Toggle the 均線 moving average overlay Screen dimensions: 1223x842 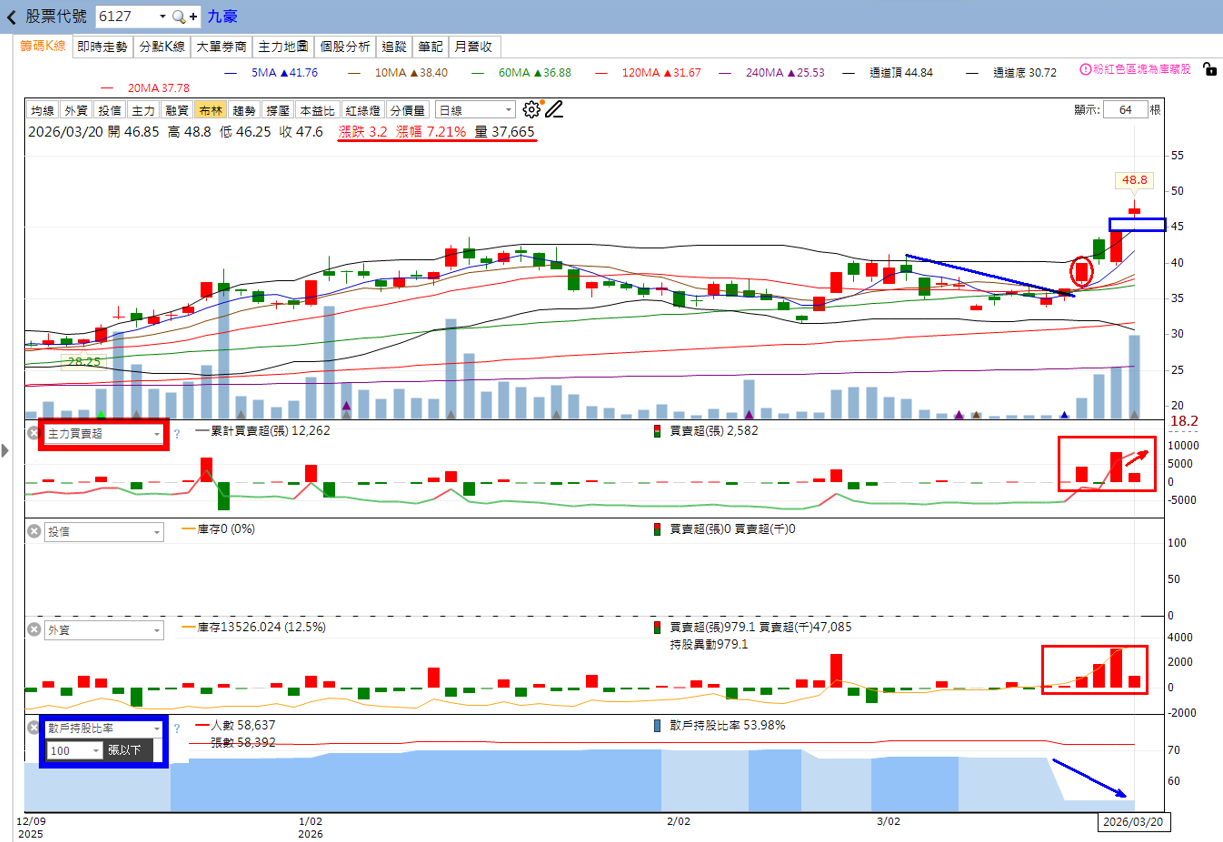click(43, 111)
